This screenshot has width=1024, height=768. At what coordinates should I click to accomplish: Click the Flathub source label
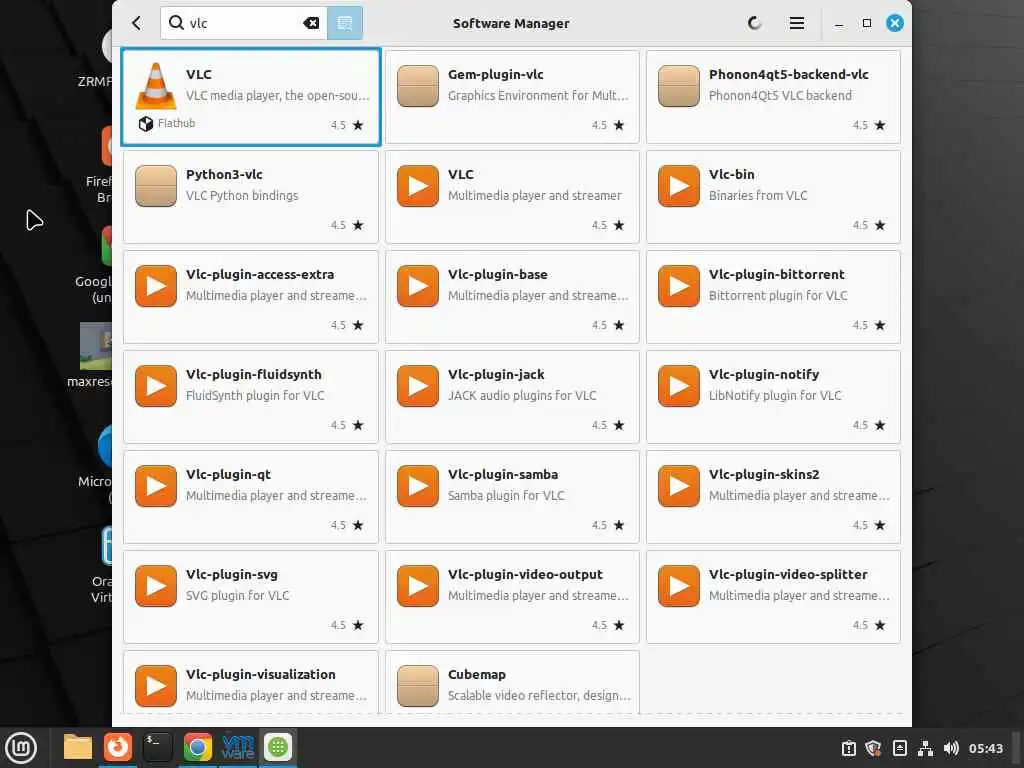pos(176,123)
